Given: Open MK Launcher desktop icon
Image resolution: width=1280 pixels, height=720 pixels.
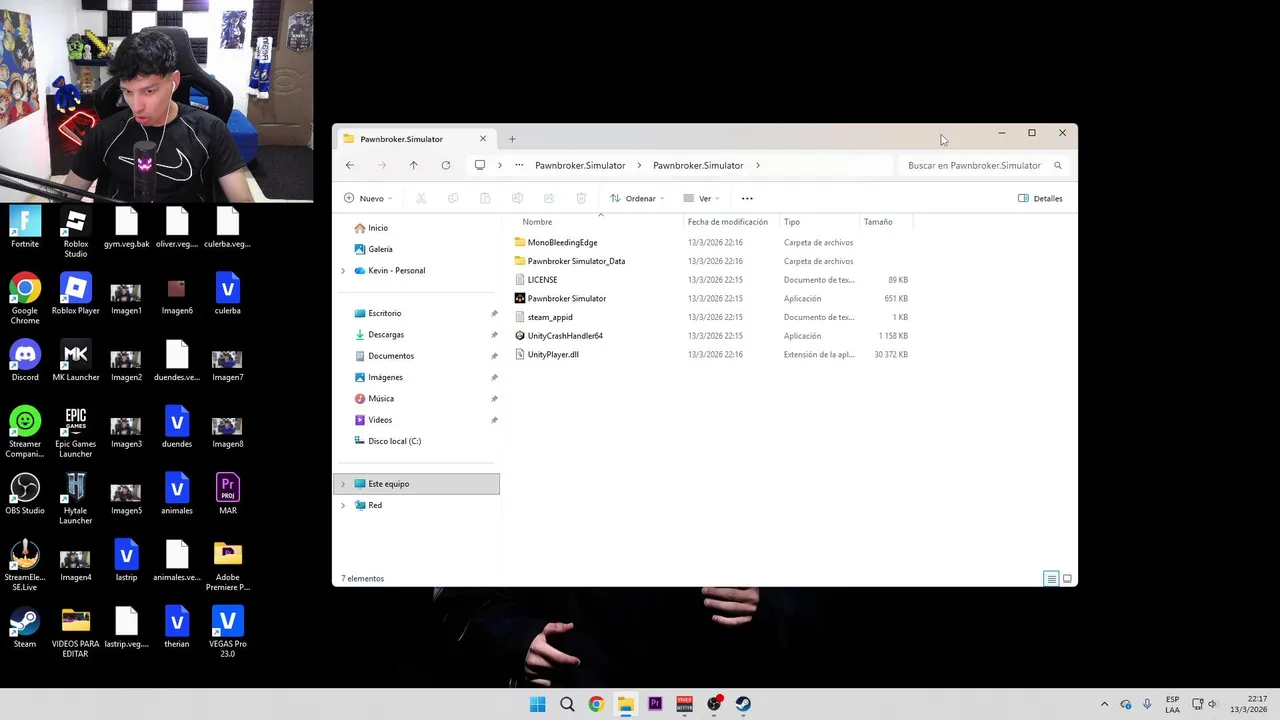Looking at the screenshot, I should point(76,361).
